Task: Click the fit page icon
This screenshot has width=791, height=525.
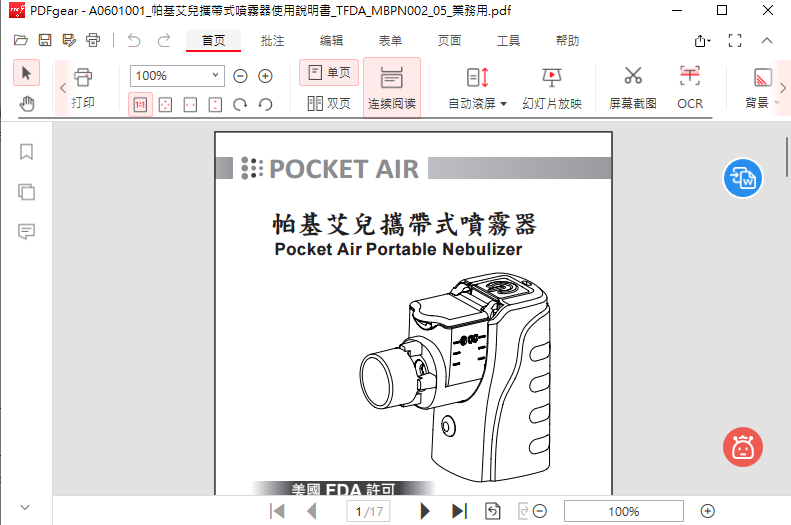Action: pyautogui.click(x=165, y=104)
